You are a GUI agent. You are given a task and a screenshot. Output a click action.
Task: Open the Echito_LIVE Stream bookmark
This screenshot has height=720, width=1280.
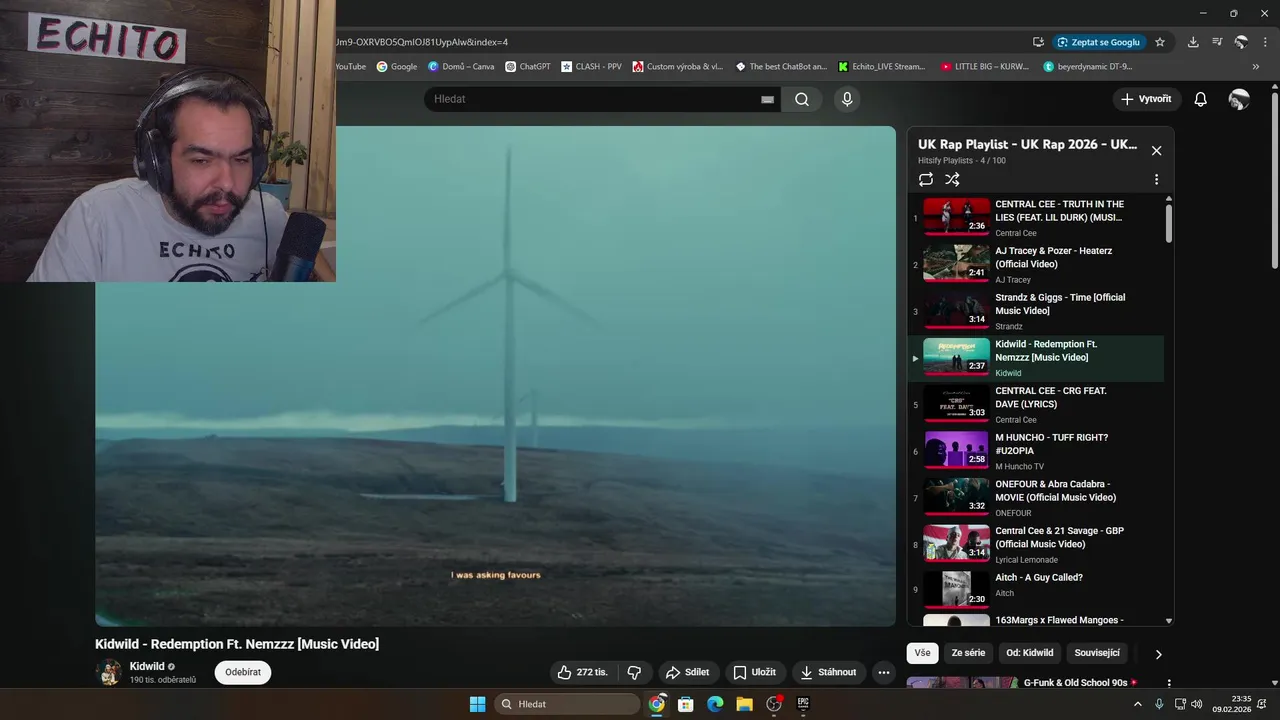pyautogui.click(x=882, y=67)
